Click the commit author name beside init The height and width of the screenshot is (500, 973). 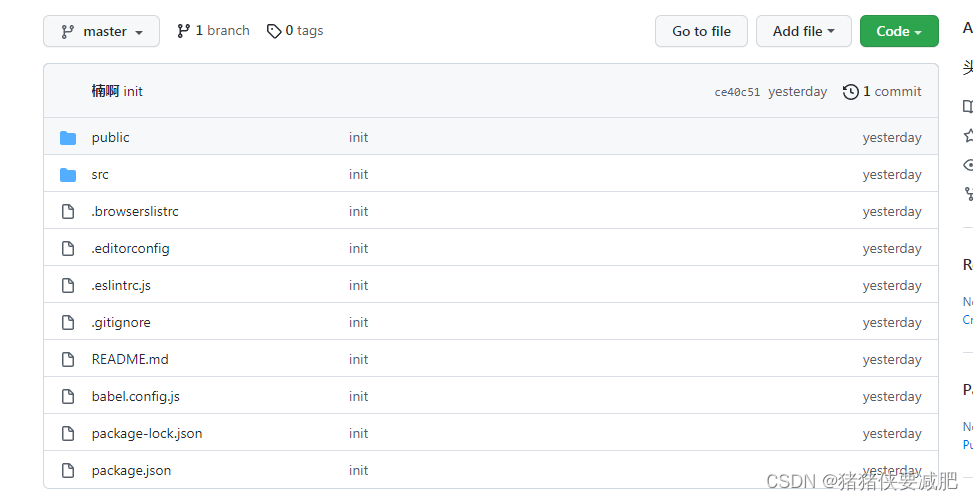tap(105, 91)
